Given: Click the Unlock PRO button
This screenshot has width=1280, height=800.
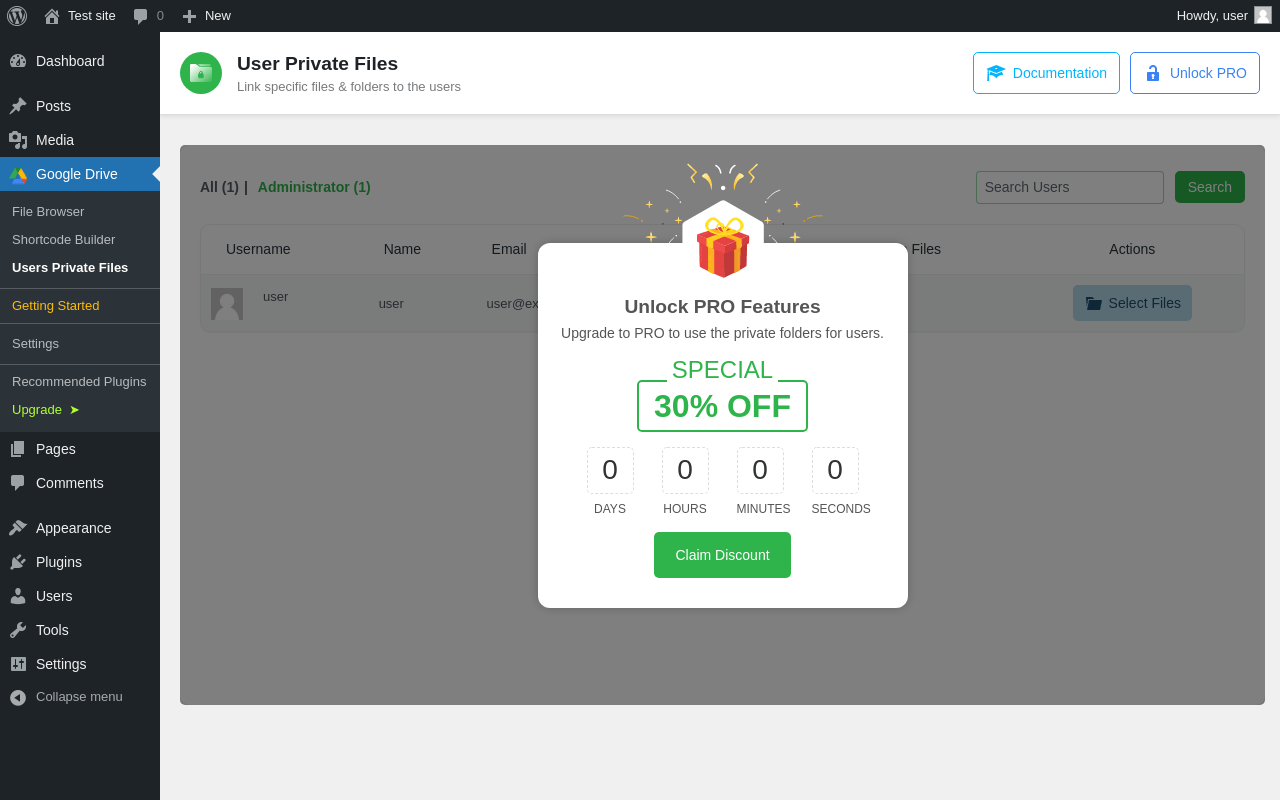Looking at the screenshot, I should point(1195,73).
